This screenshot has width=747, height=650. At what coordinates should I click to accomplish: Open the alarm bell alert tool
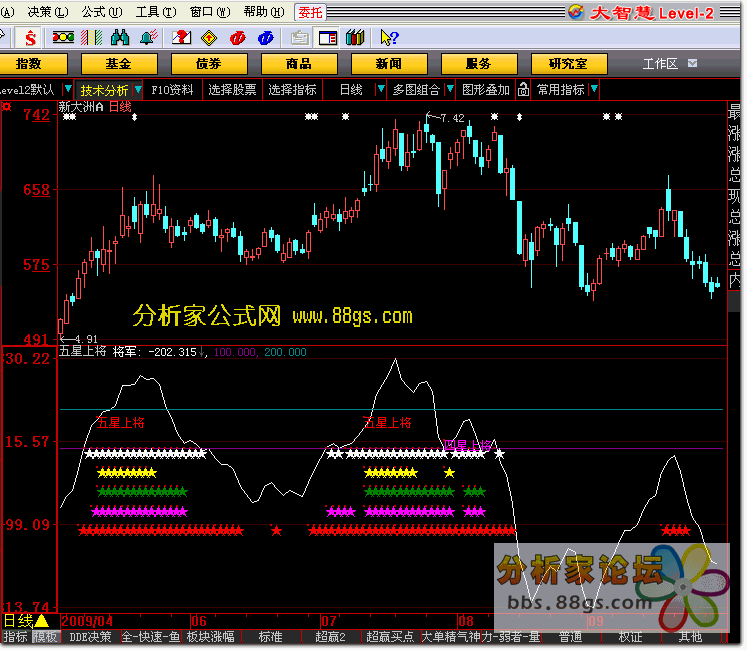pos(149,37)
